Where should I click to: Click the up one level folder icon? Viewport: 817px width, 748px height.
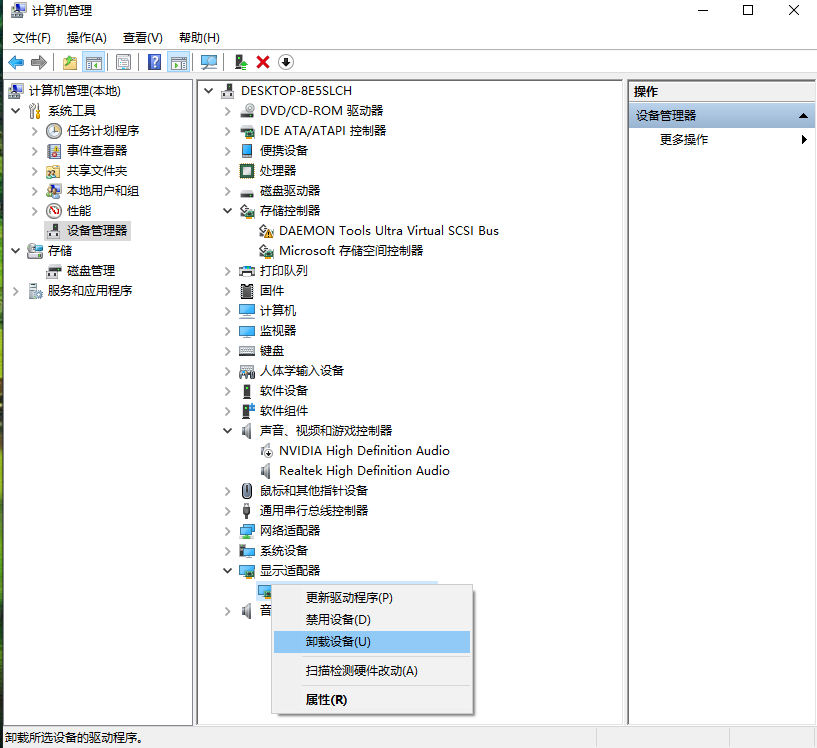70,63
